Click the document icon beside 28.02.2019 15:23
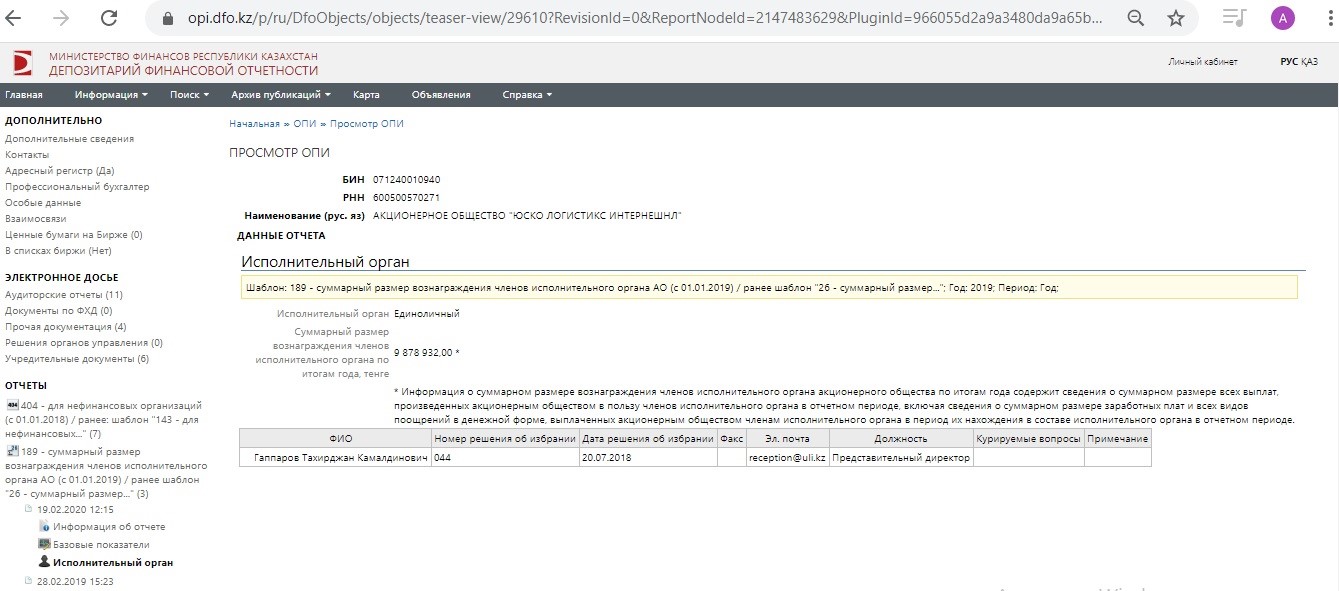 pos(28,581)
